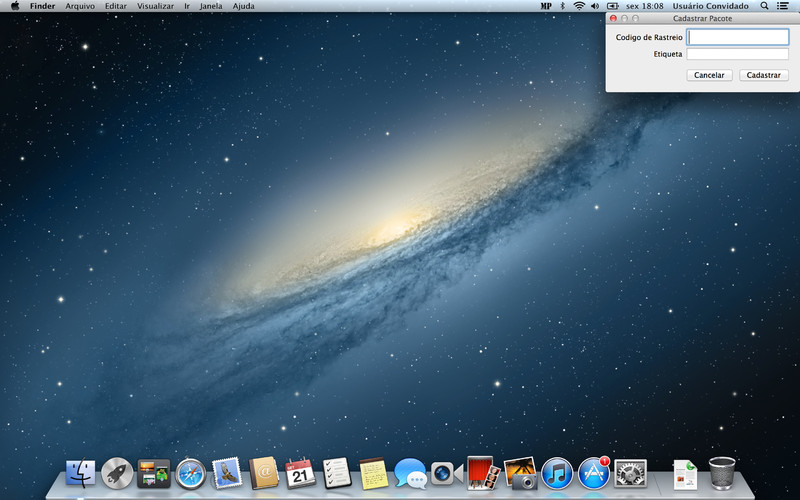Open the Finder menu
800x500 pixels.
[x=42, y=6]
